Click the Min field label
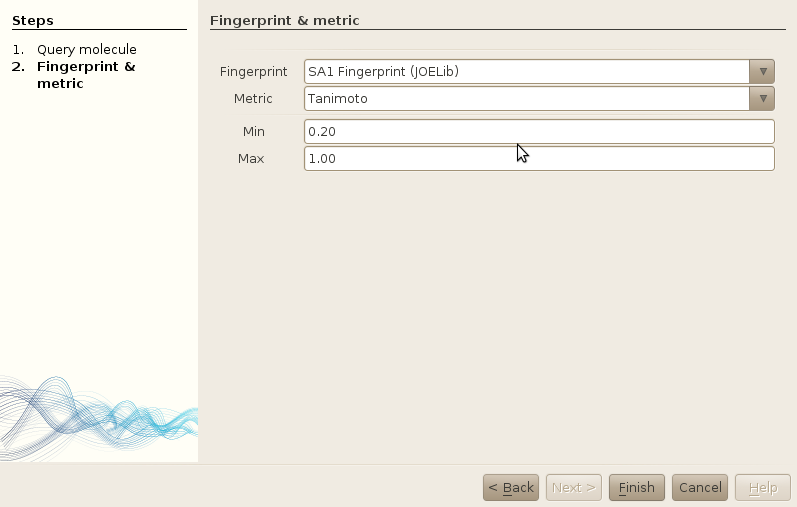 tap(253, 132)
